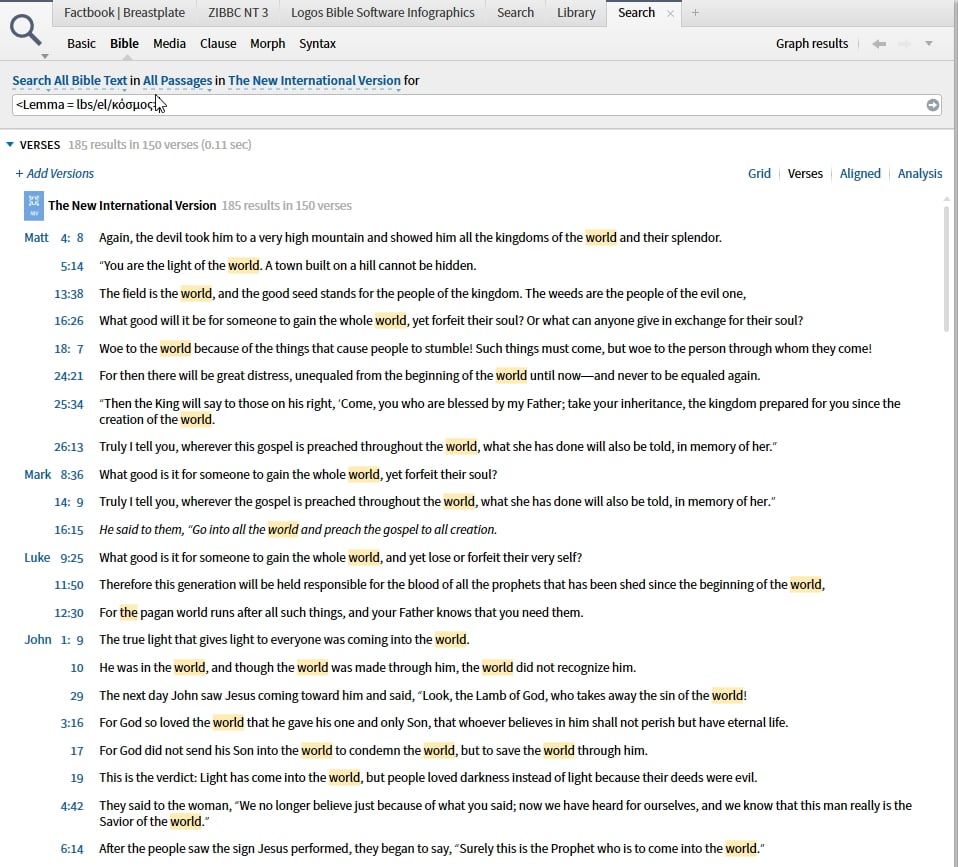Open the search history dropdown arrow
Image resolution: width=958 pixels, height=867 pixels.
929,43
